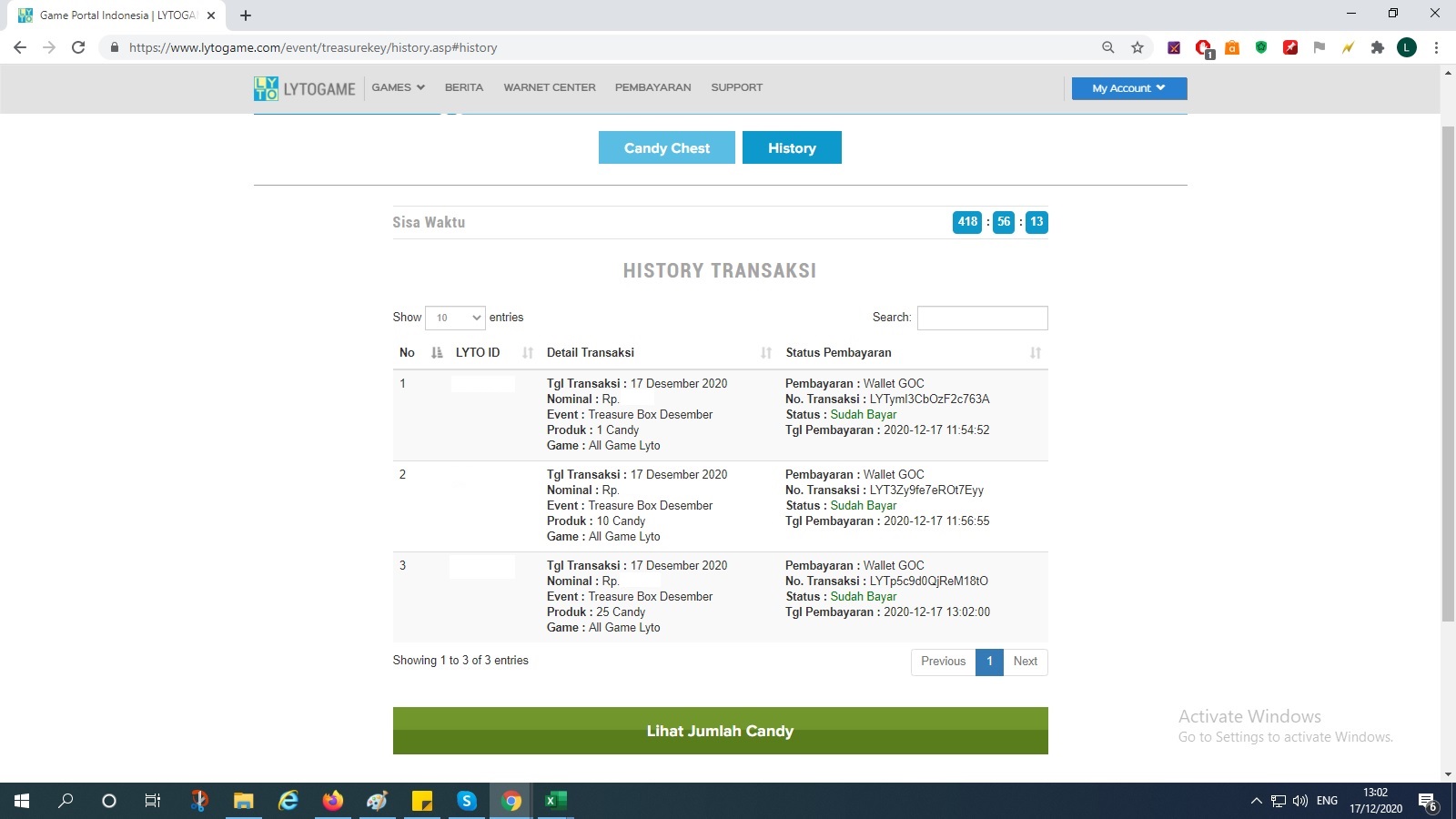Click the yellow lightning extension icon
The height and width of the screenshot is (819, 1456).
click(1349, 47)
